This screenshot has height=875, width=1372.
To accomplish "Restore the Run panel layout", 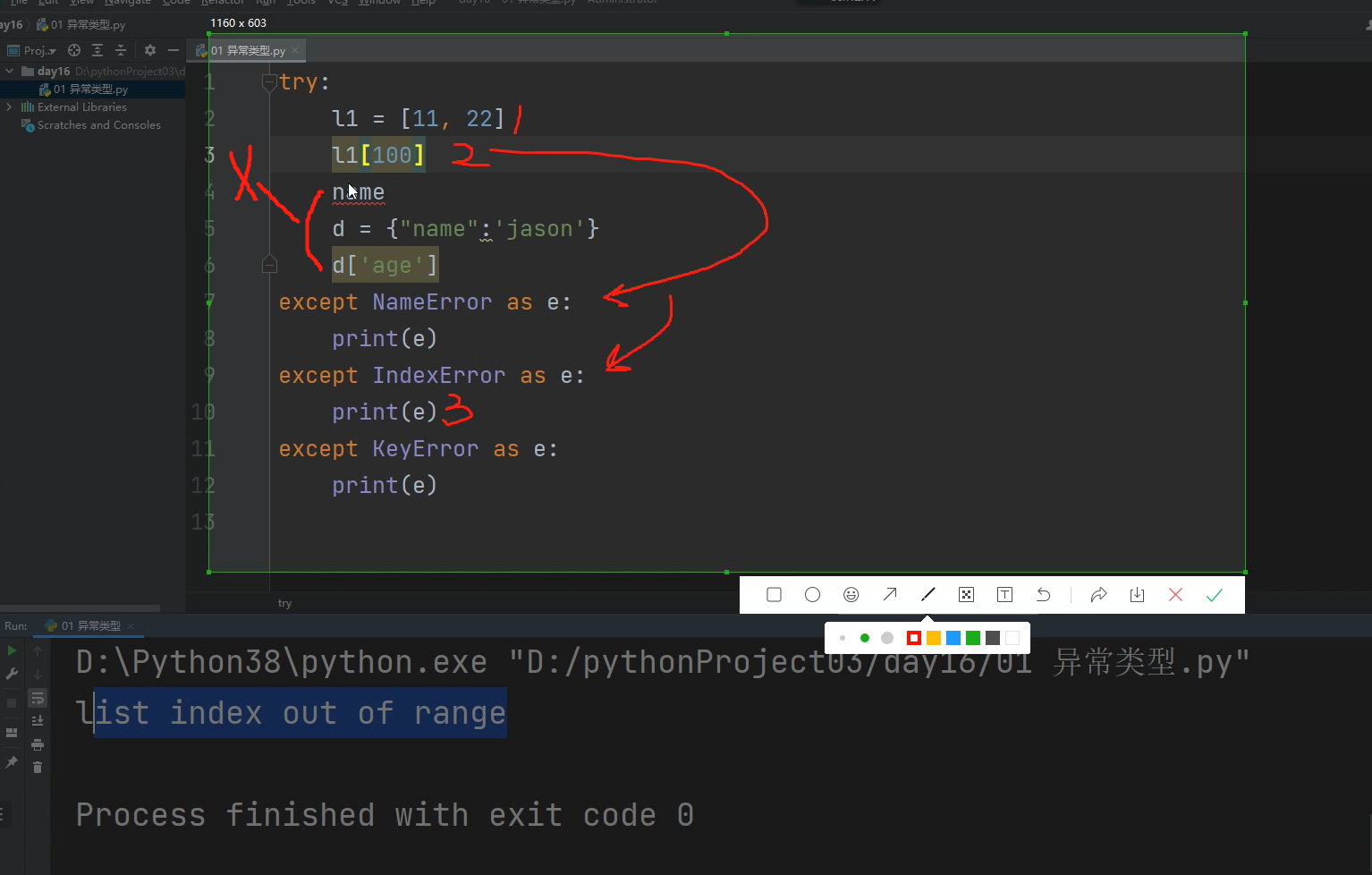I will [12, 733].
